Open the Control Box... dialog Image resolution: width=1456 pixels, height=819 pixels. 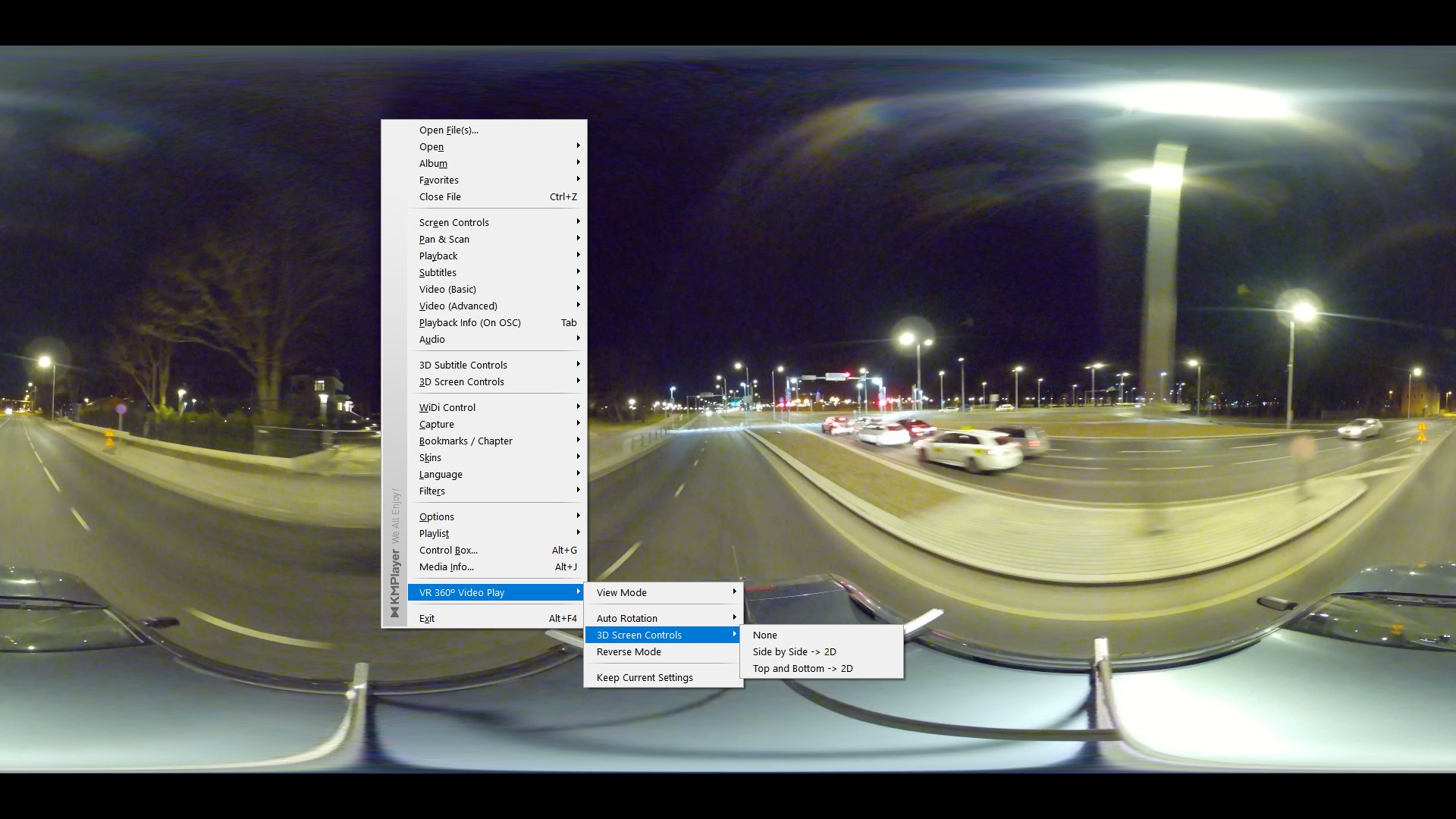click(448, 551)
